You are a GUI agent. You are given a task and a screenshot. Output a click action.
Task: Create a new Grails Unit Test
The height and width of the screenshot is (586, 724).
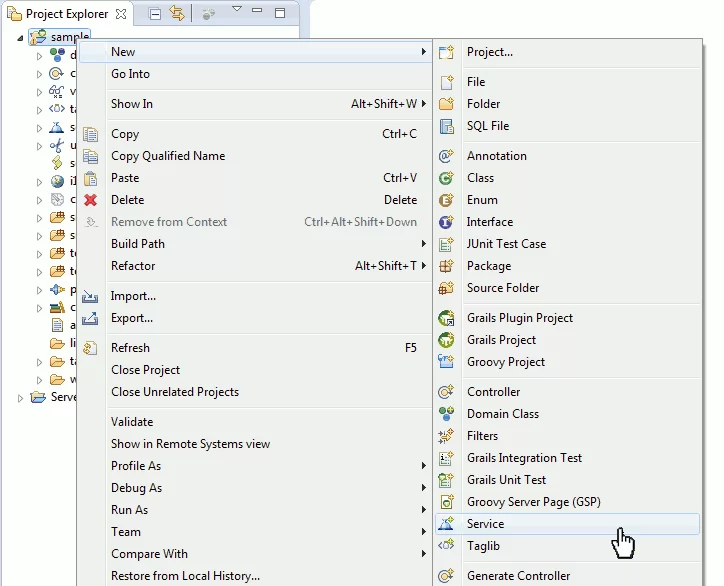[567, 480]
